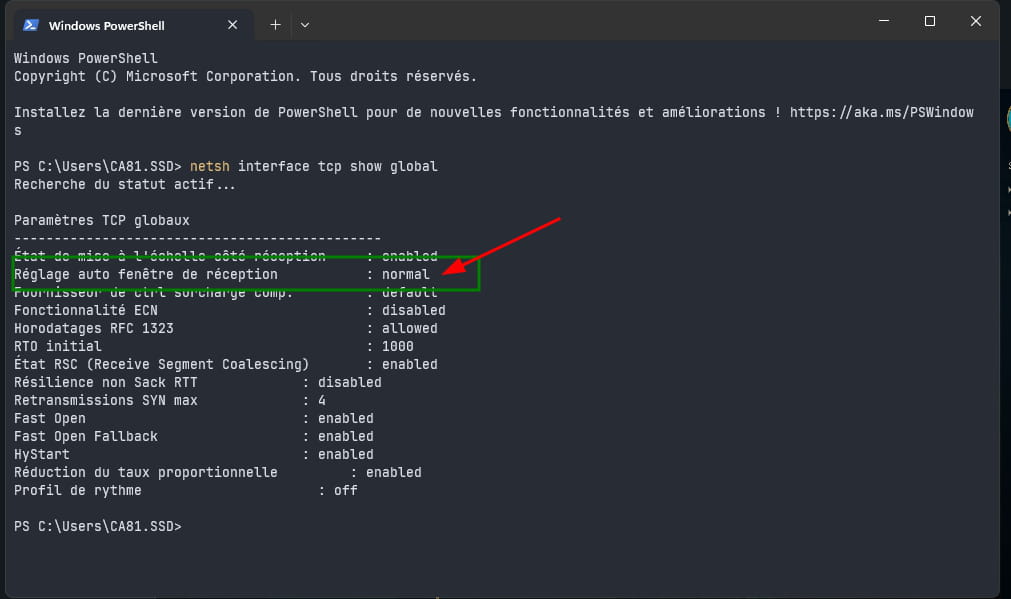Image resolution: width=1011 pixels, height=599 pixels.
Task: Click 'Réglage auto fenêtre de réception' label
Action: (x=146, y=275)
